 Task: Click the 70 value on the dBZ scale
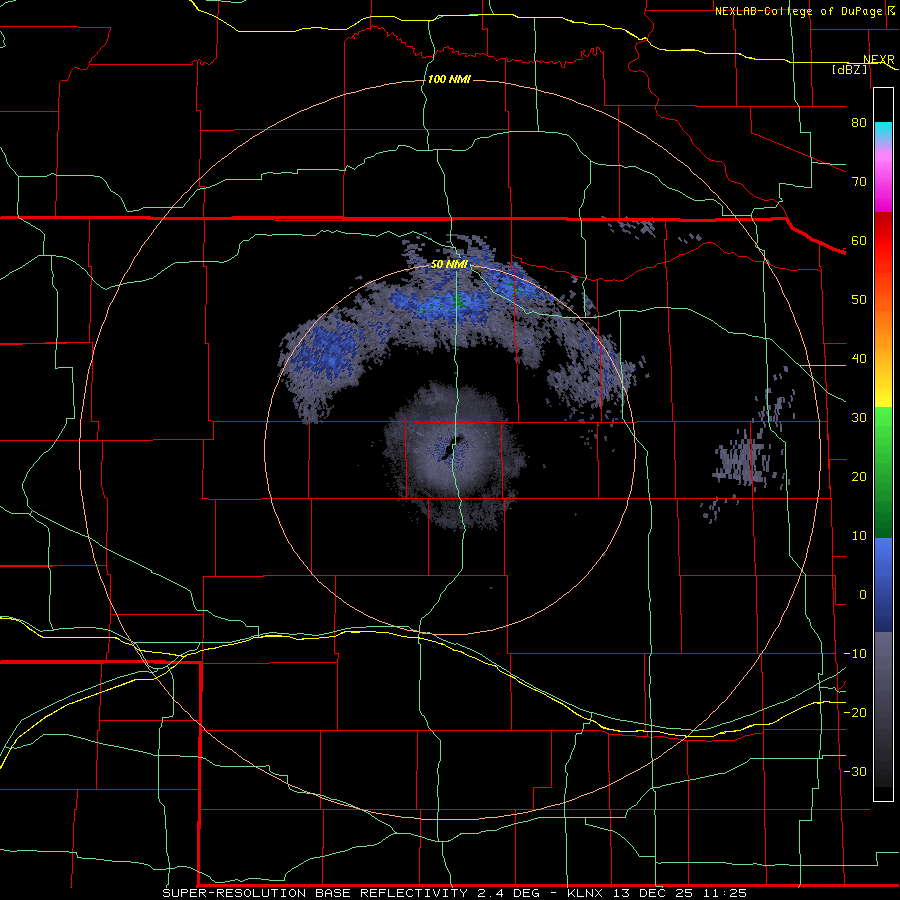pyautogui.click(x=859, y=182)
